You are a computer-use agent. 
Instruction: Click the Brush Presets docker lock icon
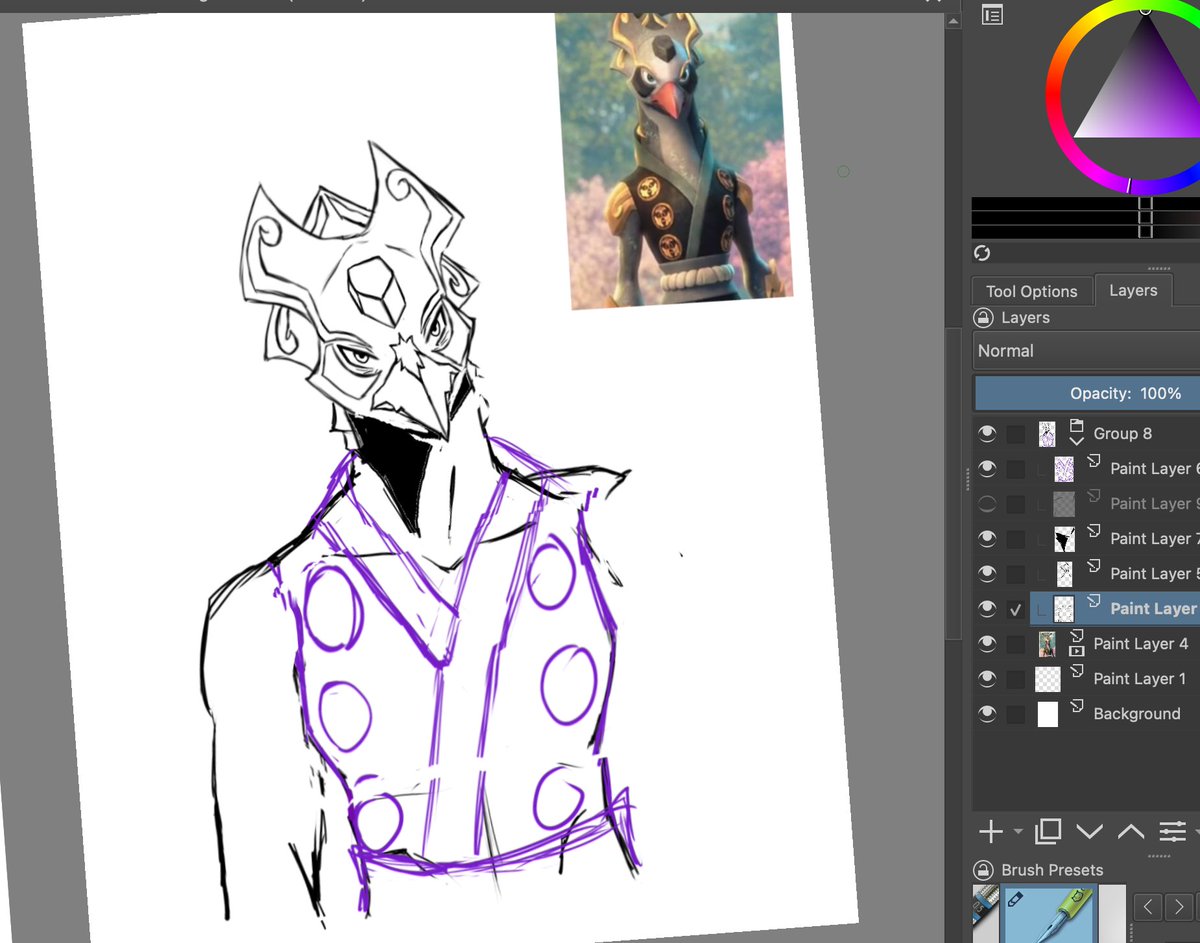983,869
